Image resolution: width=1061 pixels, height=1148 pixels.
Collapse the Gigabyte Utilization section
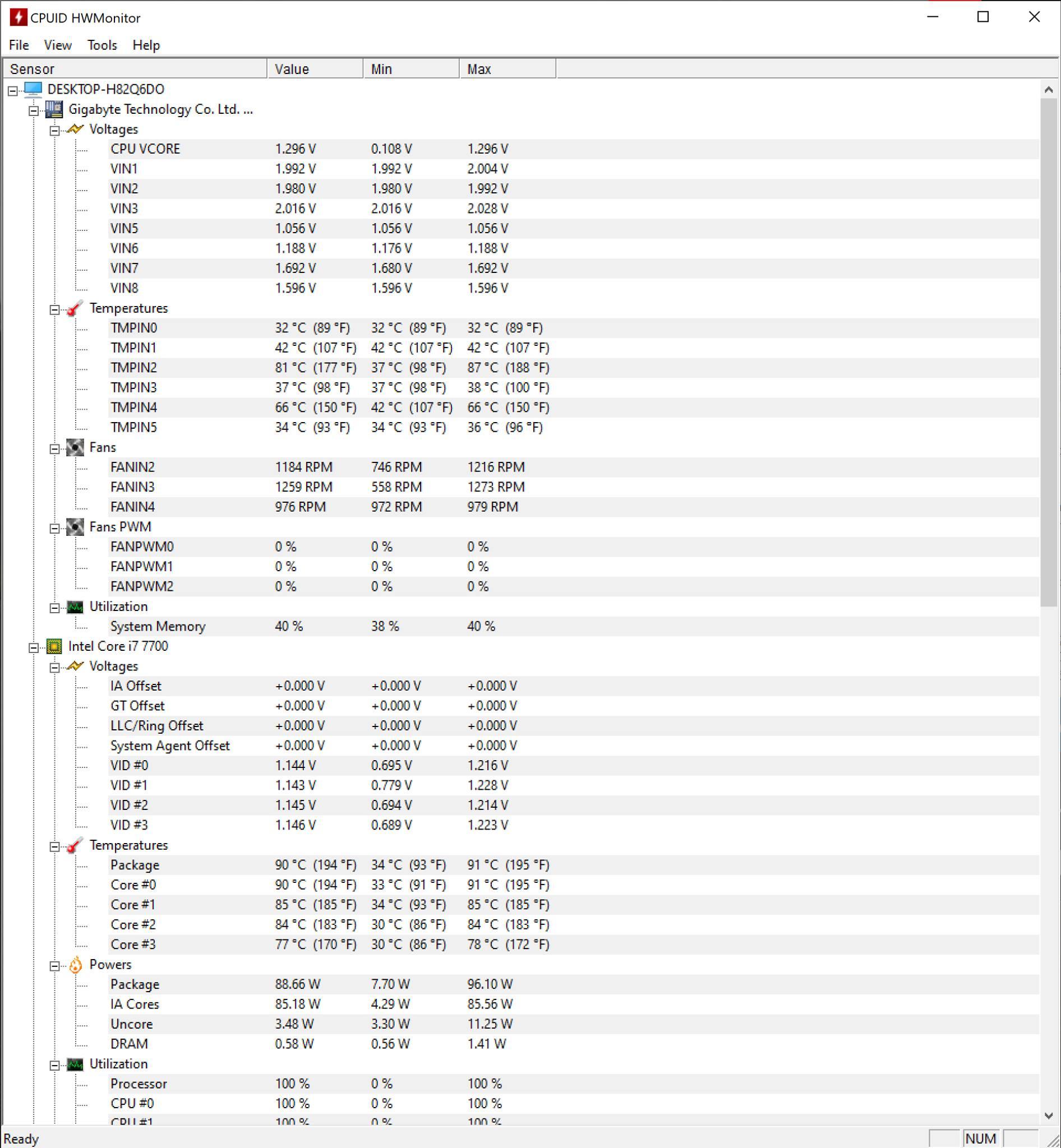[x=54, y=608]
